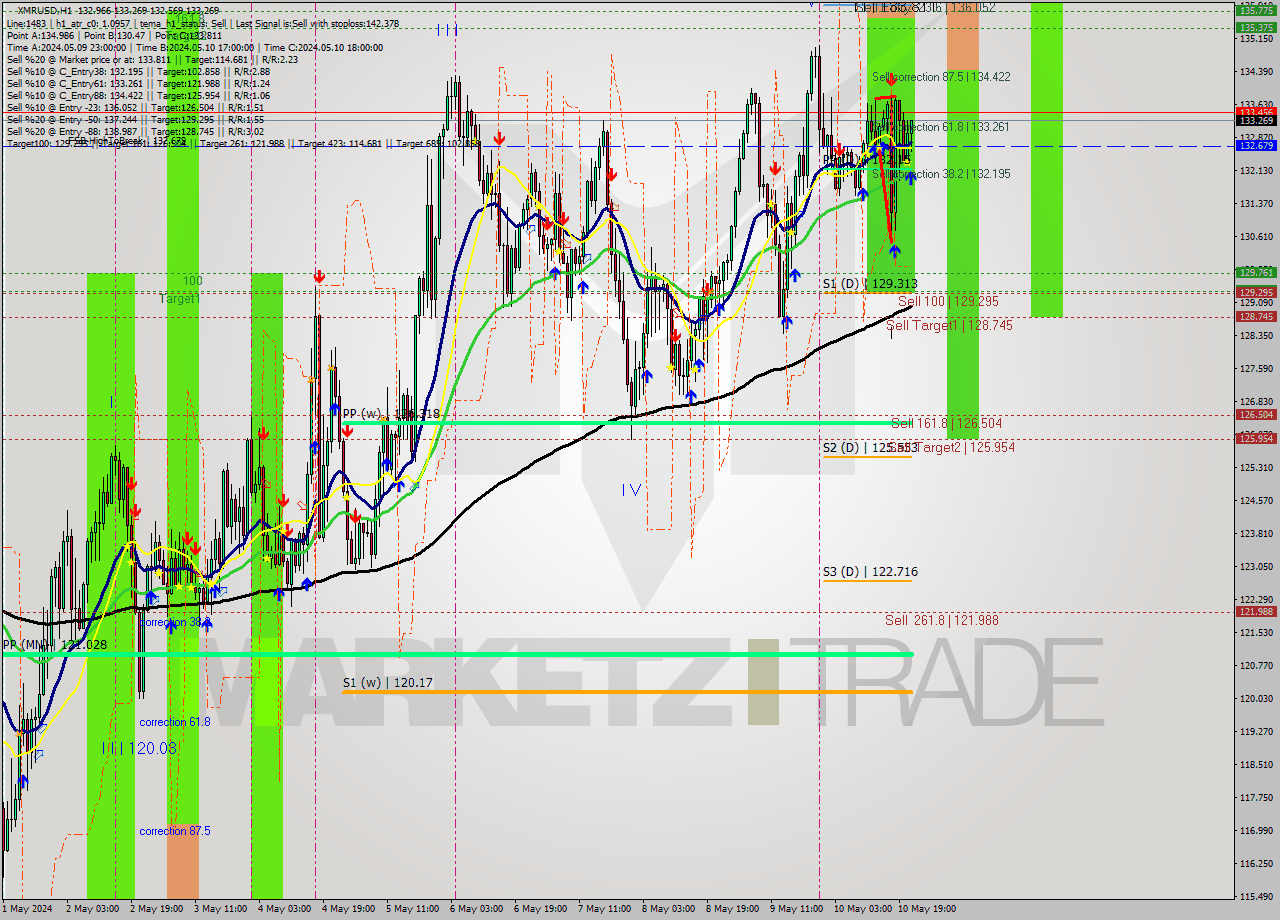Select the '8 May 03:00' time label
This screenshot has width=1280, height=920.
tap(669, 909)
